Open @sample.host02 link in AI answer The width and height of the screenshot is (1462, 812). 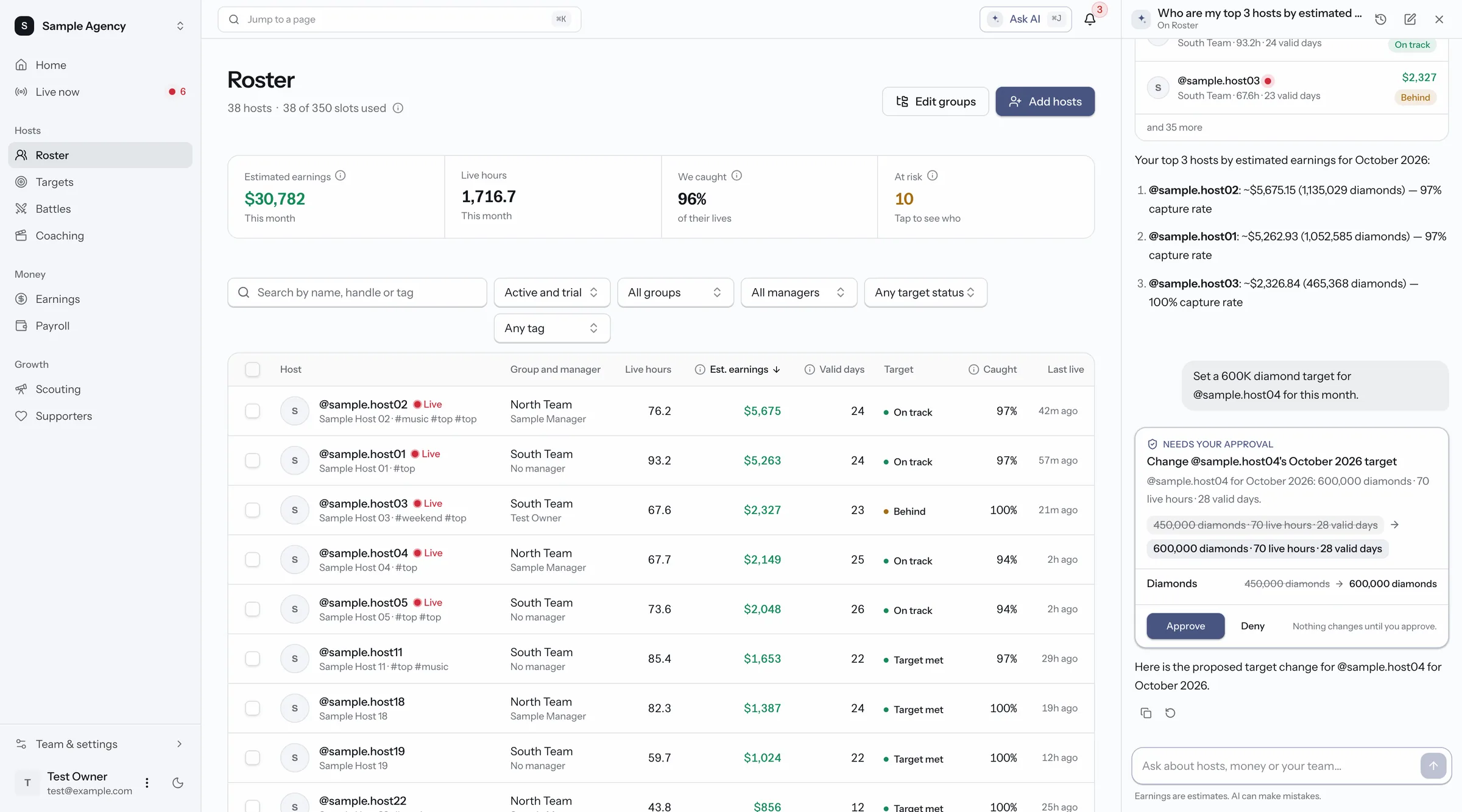(x=1193, y=190)
